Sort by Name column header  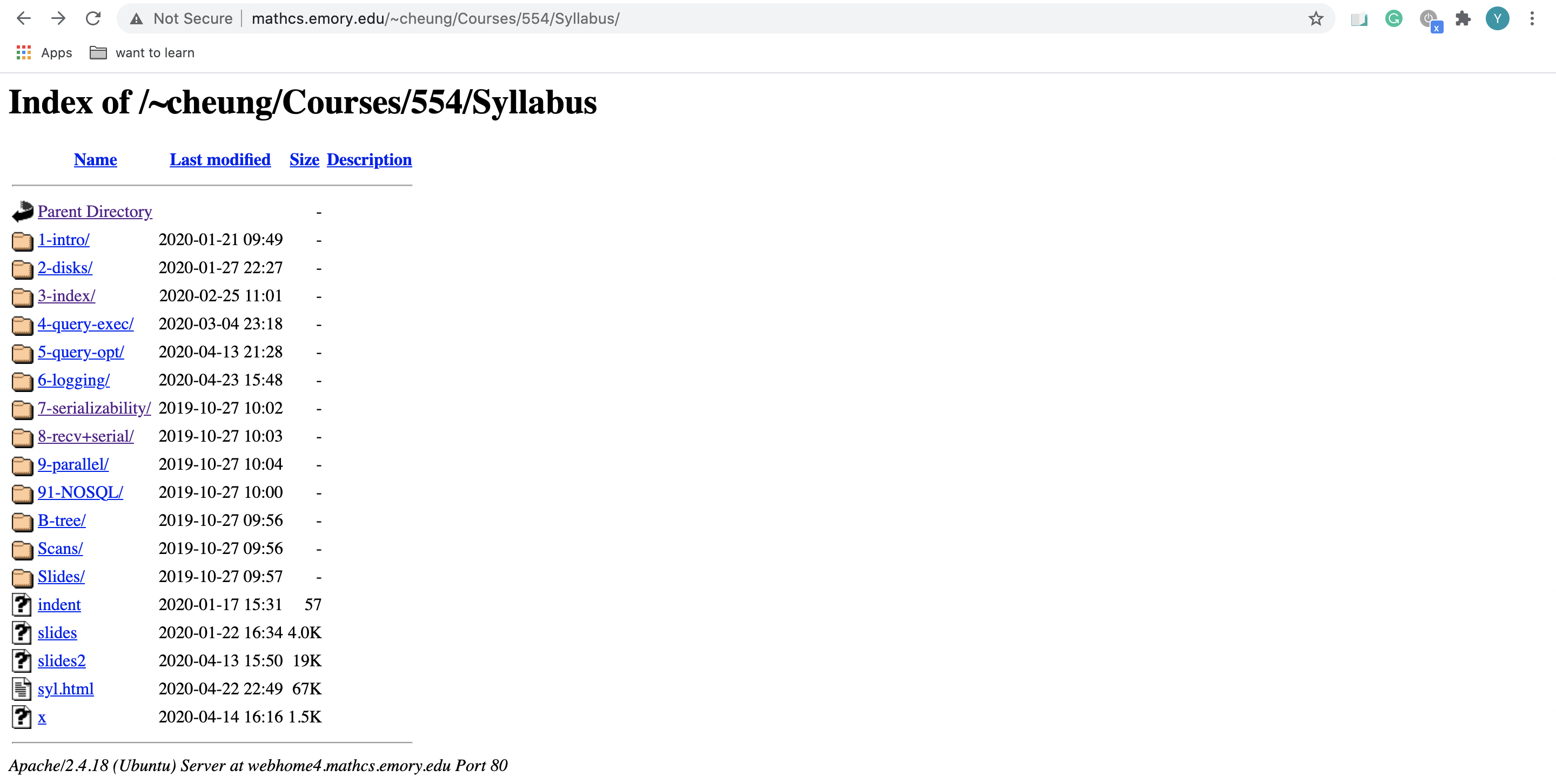tap(95, 159)
